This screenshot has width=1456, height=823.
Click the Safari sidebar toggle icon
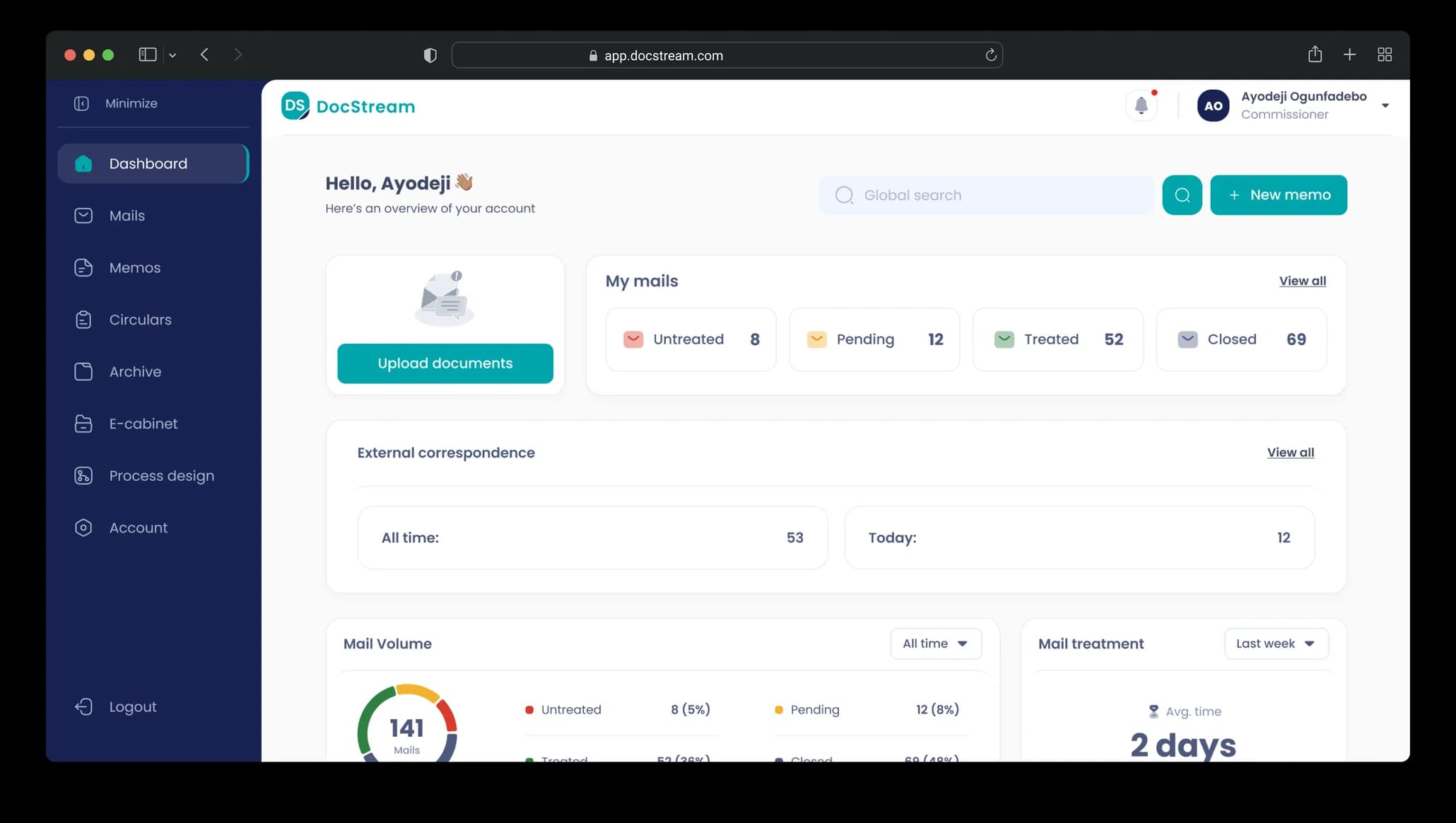pos(147,54)
